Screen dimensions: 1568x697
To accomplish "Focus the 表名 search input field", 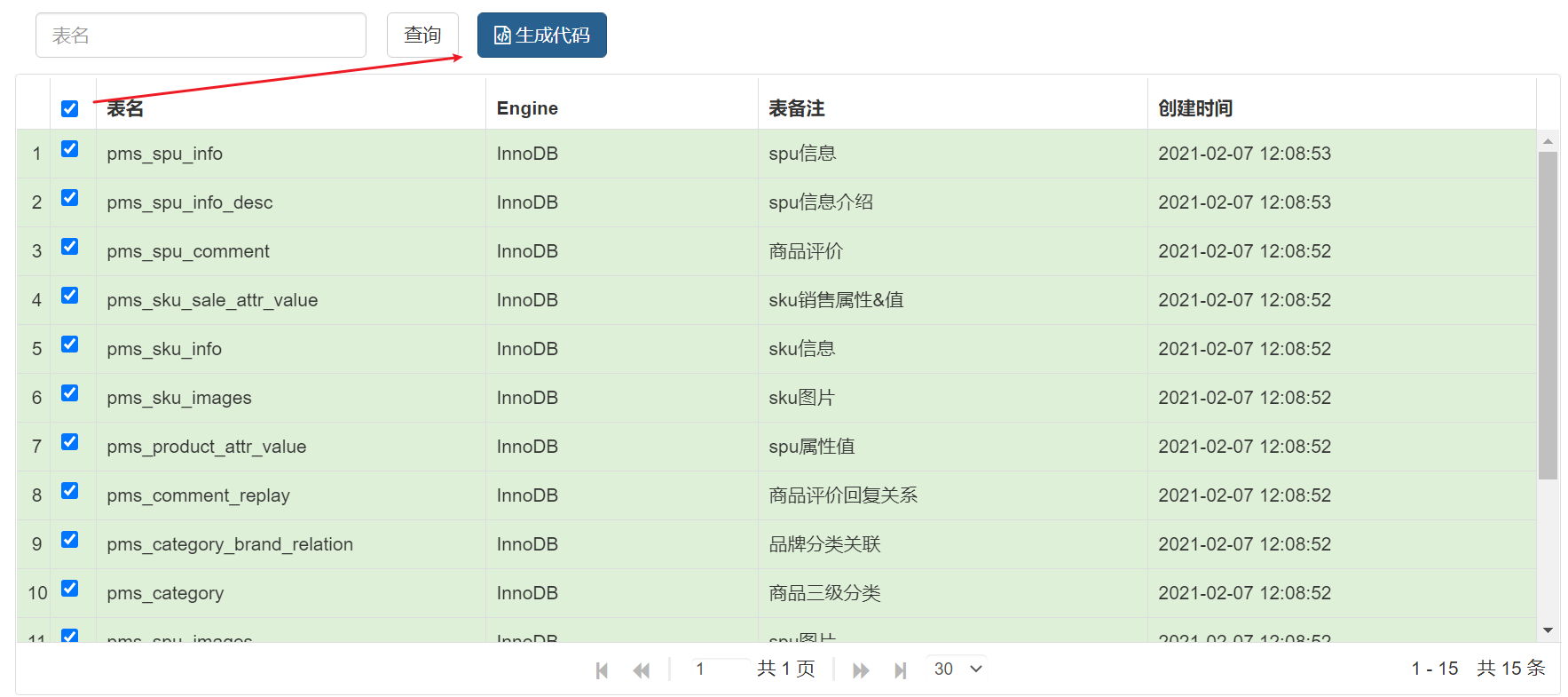I will click(201, 36).
